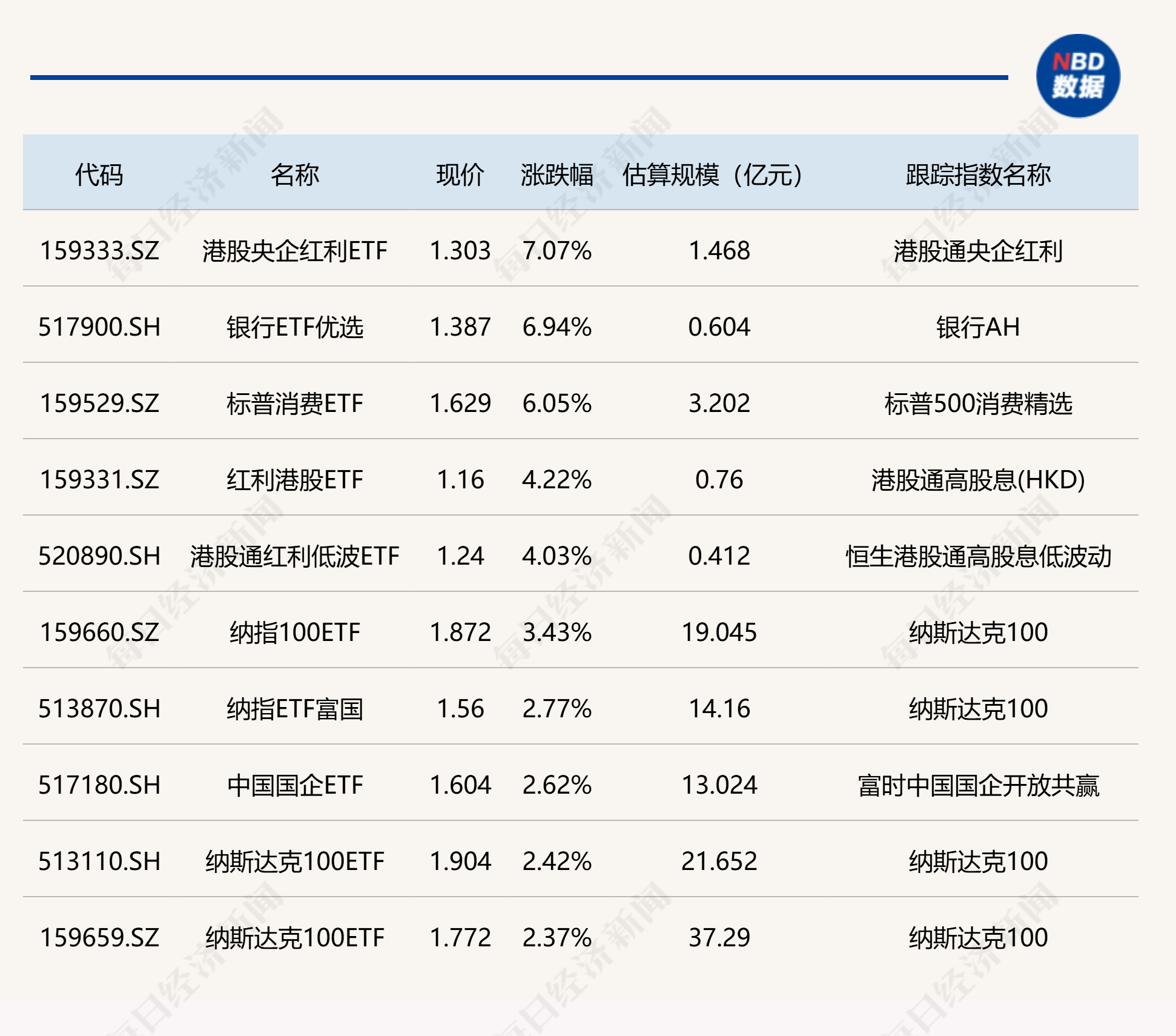Click the NBD data logo

1077,76
